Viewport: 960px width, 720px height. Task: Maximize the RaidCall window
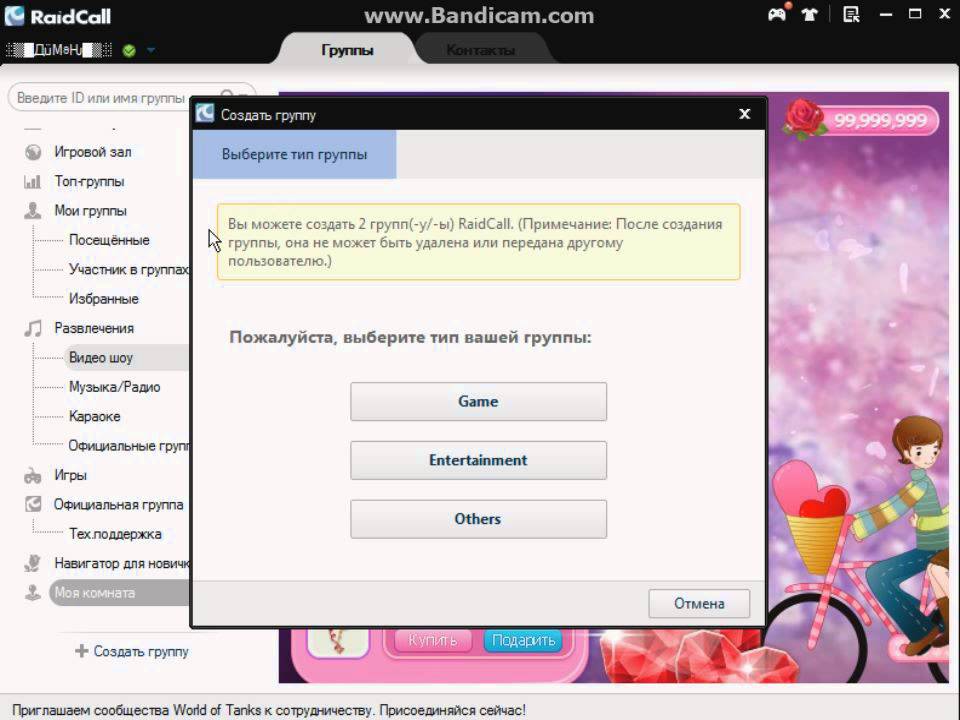[x=915, y=14]
